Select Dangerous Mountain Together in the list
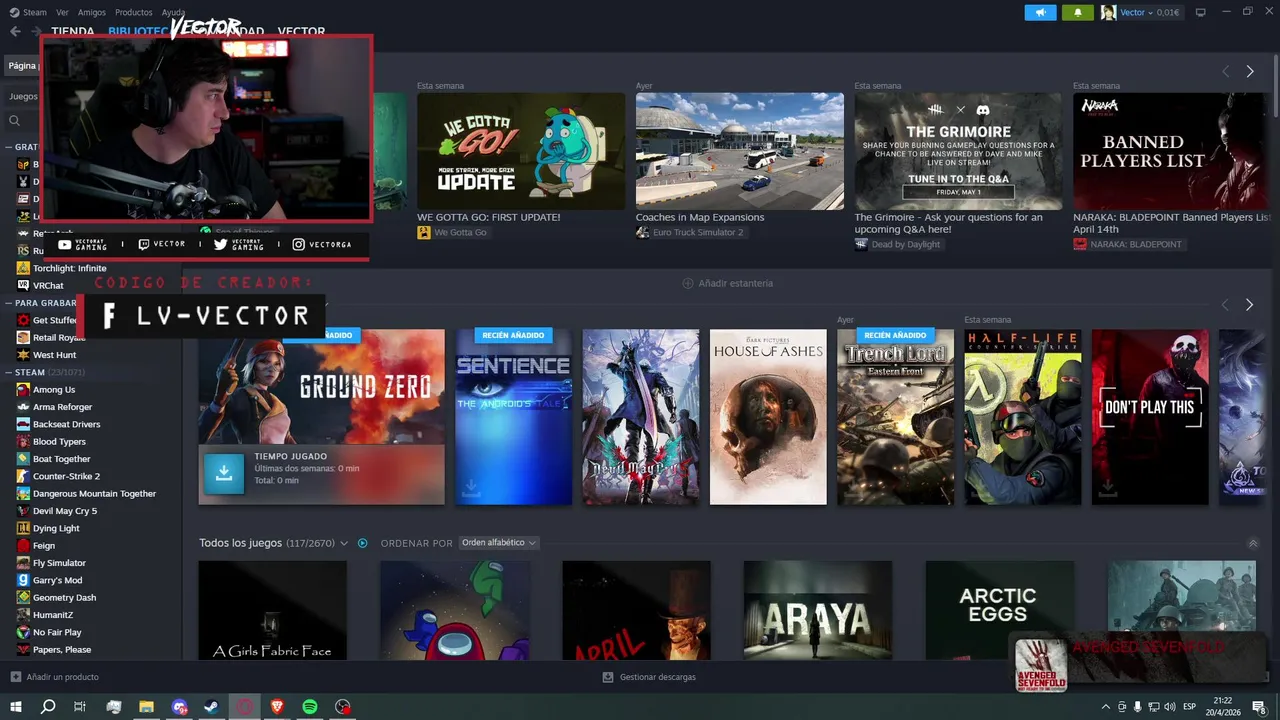 pyautogui.click(x=94, y=494)
